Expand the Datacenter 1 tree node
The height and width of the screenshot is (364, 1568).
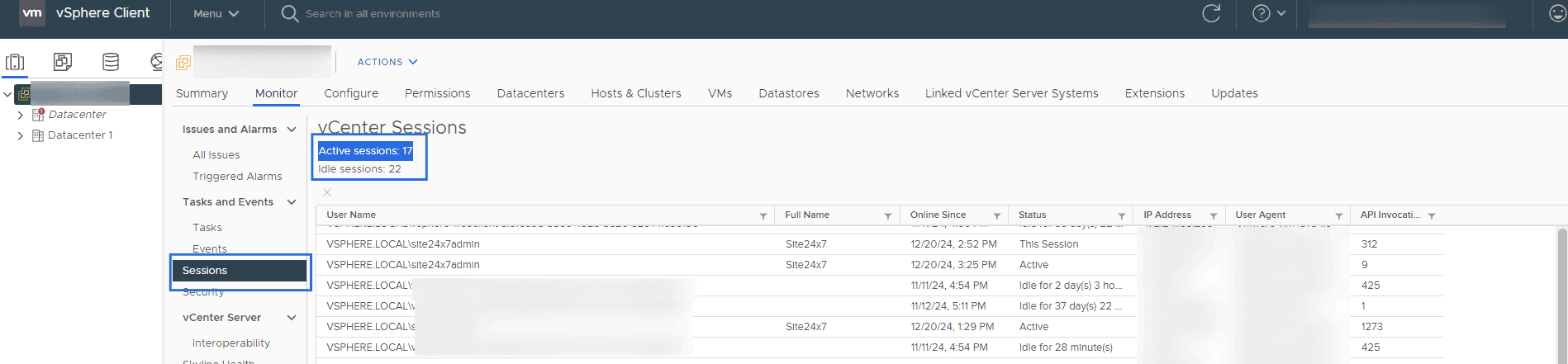20,135
